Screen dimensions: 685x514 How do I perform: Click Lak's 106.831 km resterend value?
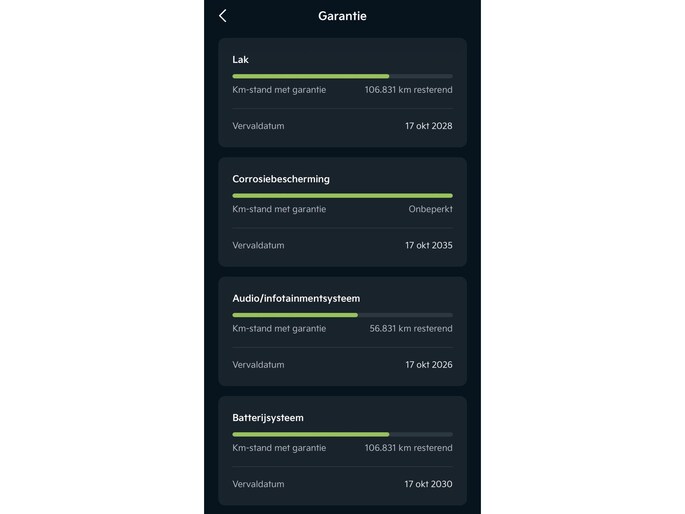point(408,89)
